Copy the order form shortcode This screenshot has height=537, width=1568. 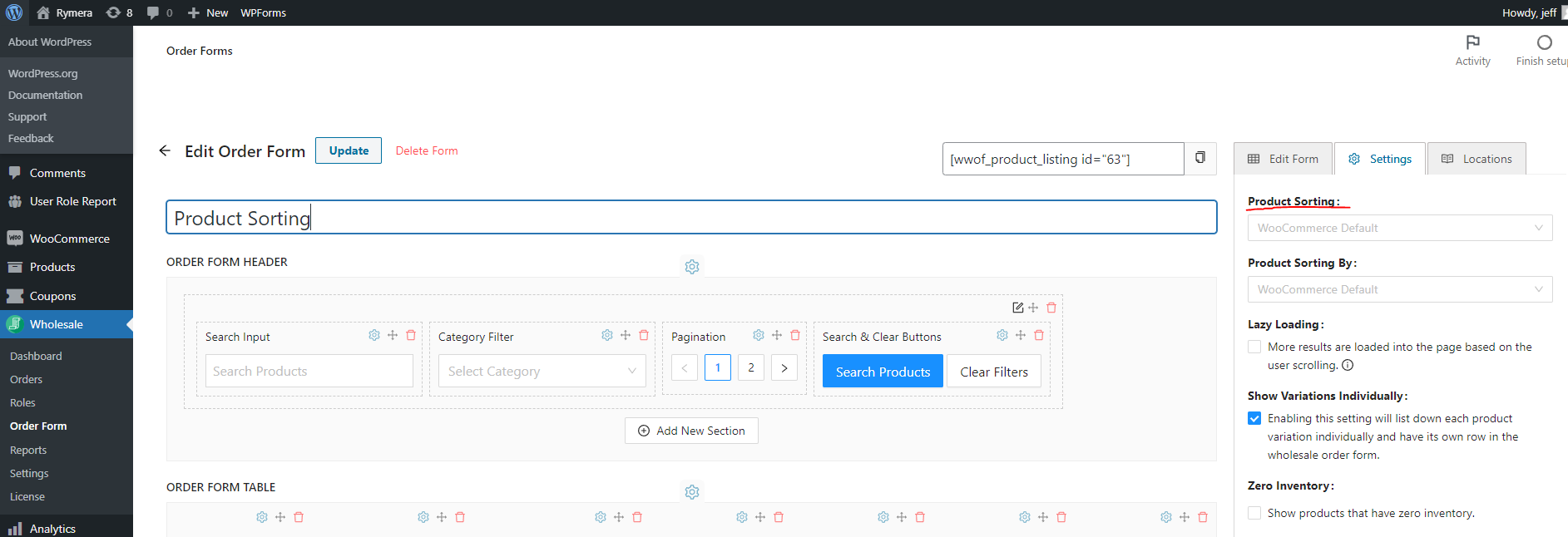tap(1199, 158)
